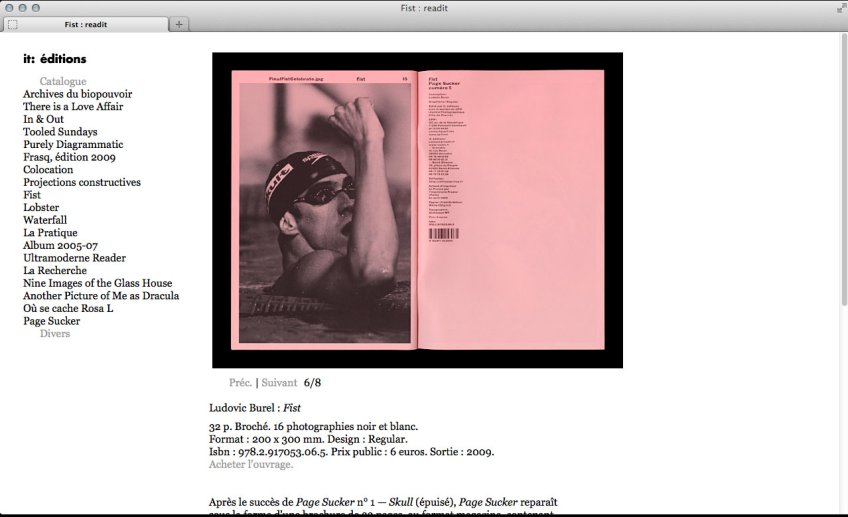Go to previous image with Préc.
Screen dimensions: 848x517
(x=240, y=383)
